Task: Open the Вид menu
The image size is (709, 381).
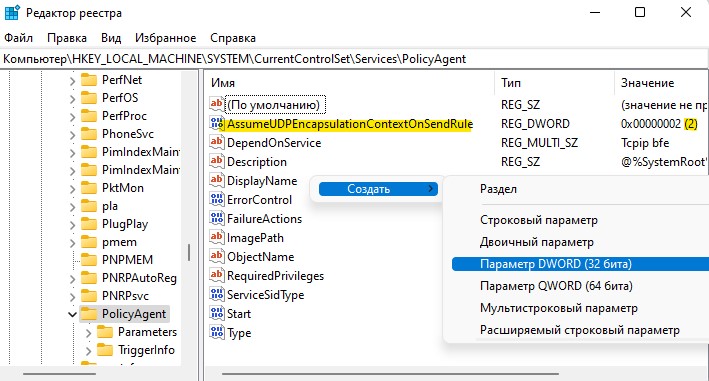Action: pos(111,38)
